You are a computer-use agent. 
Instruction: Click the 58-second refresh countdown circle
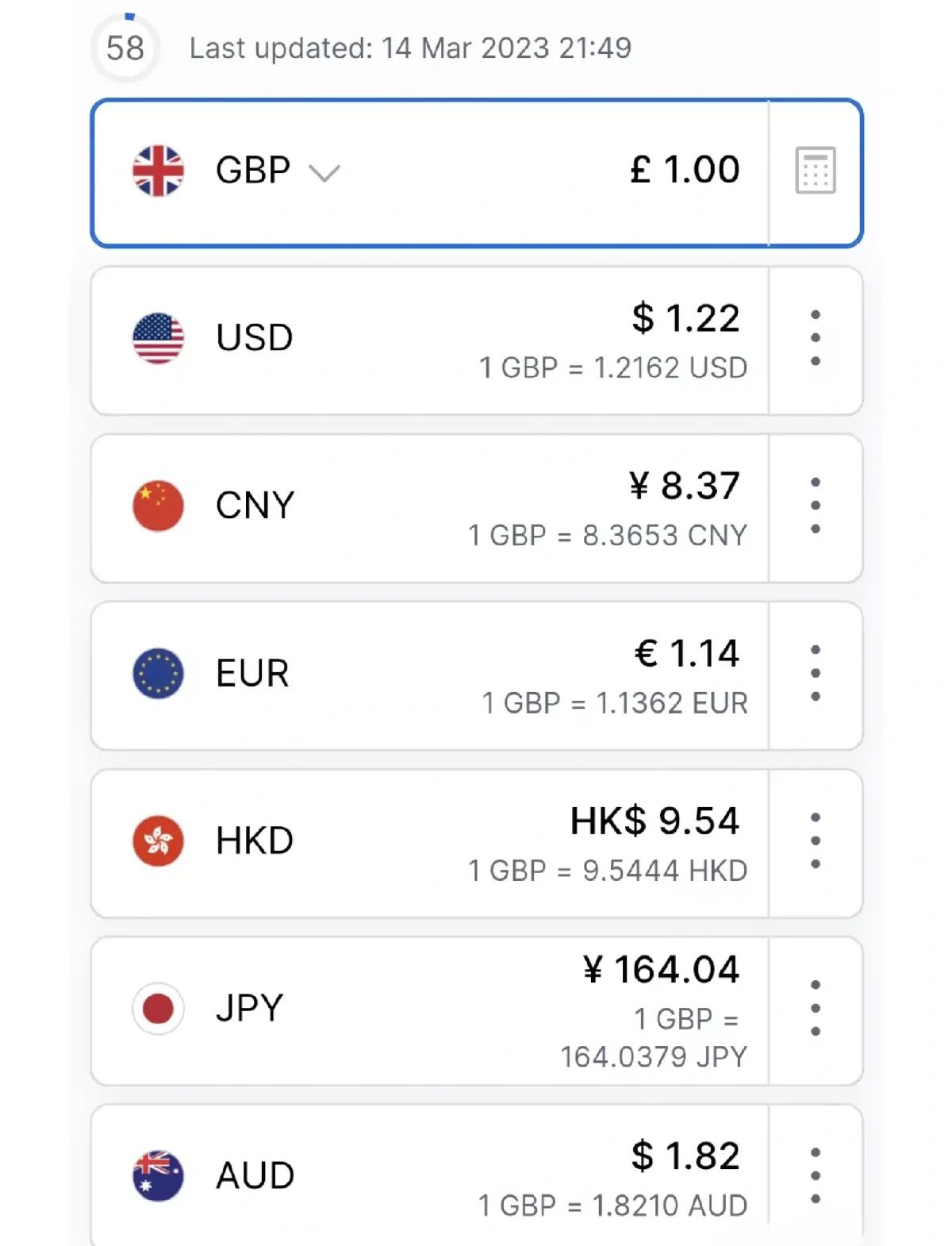click(125, 48)
